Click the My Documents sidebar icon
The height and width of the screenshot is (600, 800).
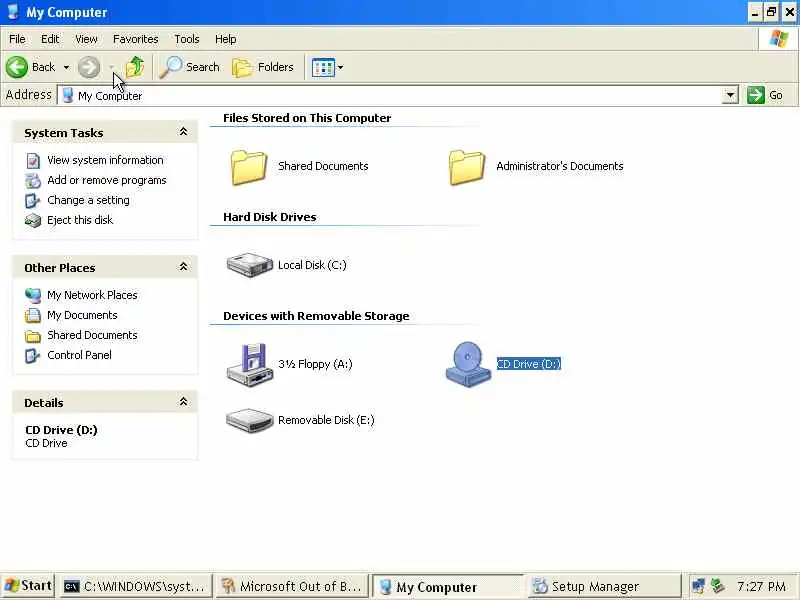33,315
